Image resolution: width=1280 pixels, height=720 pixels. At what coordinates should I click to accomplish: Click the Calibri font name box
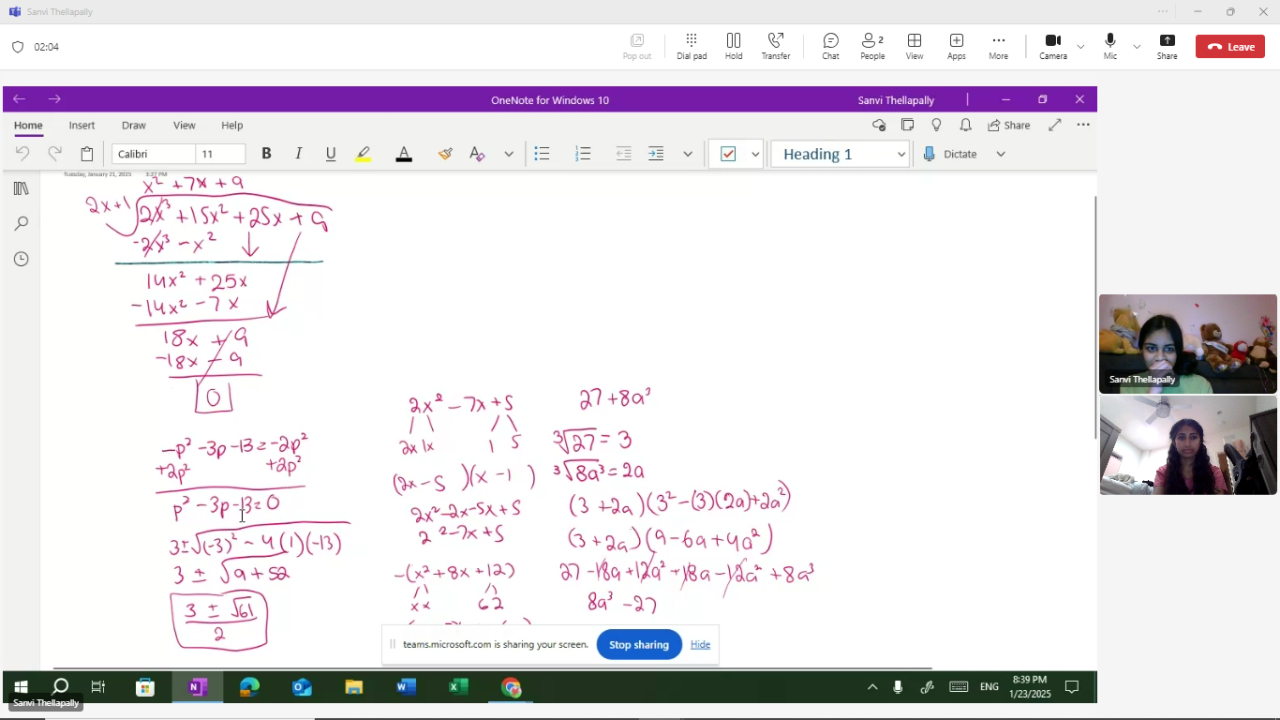click(x=153, y=154)
